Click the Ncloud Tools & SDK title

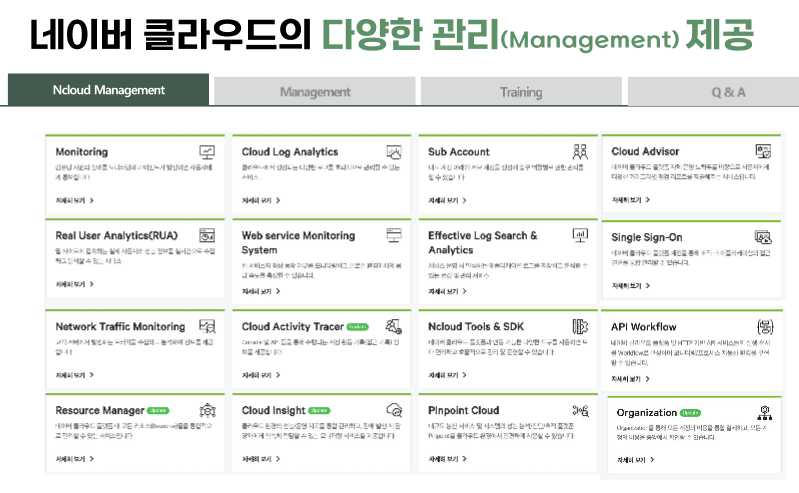(x=476, y=326)
